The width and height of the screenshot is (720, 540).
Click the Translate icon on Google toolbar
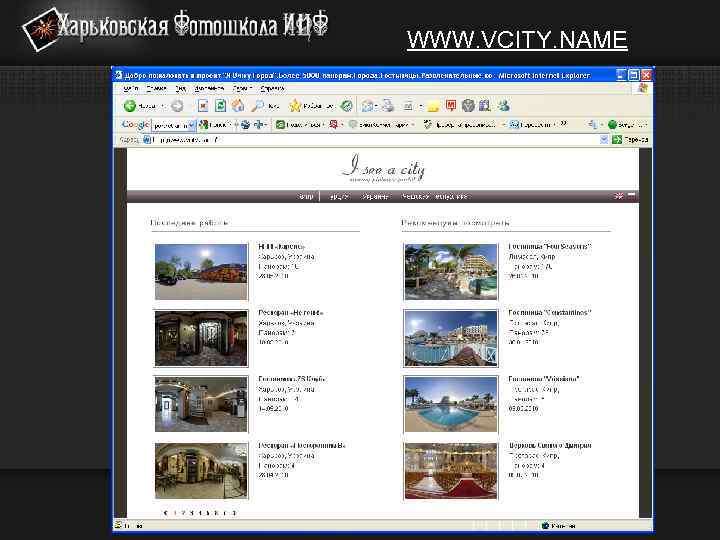[514, 124]
